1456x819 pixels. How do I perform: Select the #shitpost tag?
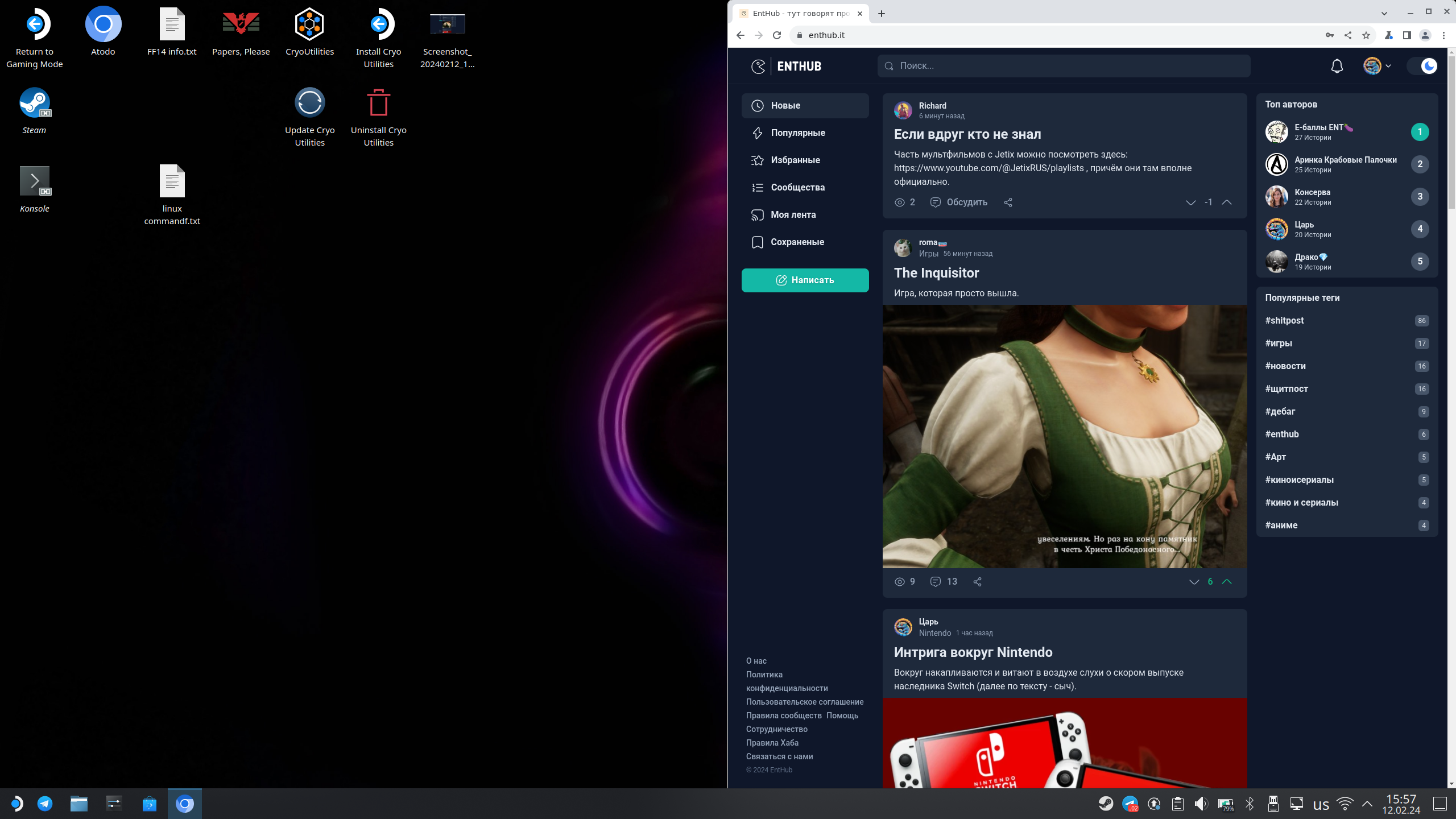(x=1284, y=321)
